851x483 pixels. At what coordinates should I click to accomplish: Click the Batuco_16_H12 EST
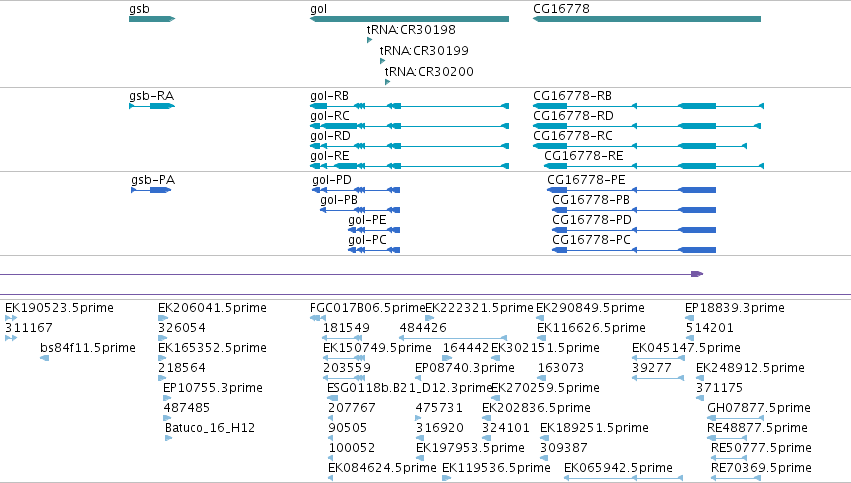coord(169,438)
